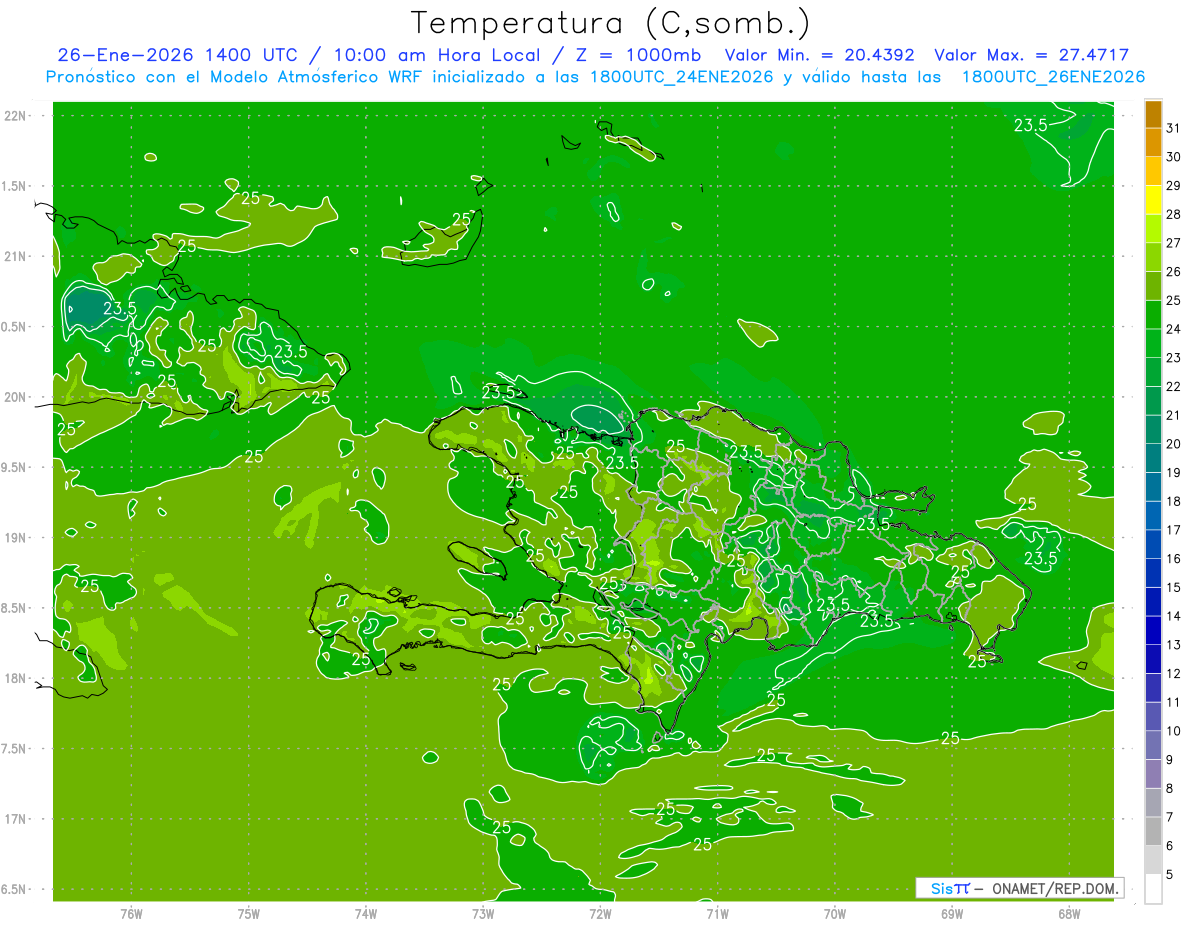Click the color bar value "31"
This screenshot has height=927, width=1200.
coord(1173,127)
